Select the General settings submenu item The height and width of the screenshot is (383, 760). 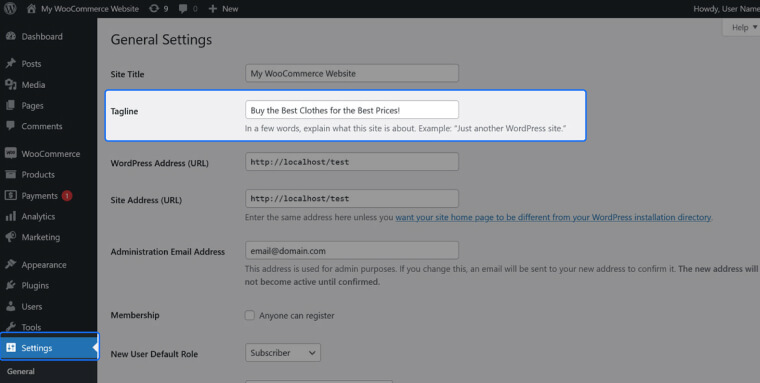coord(21,371)
